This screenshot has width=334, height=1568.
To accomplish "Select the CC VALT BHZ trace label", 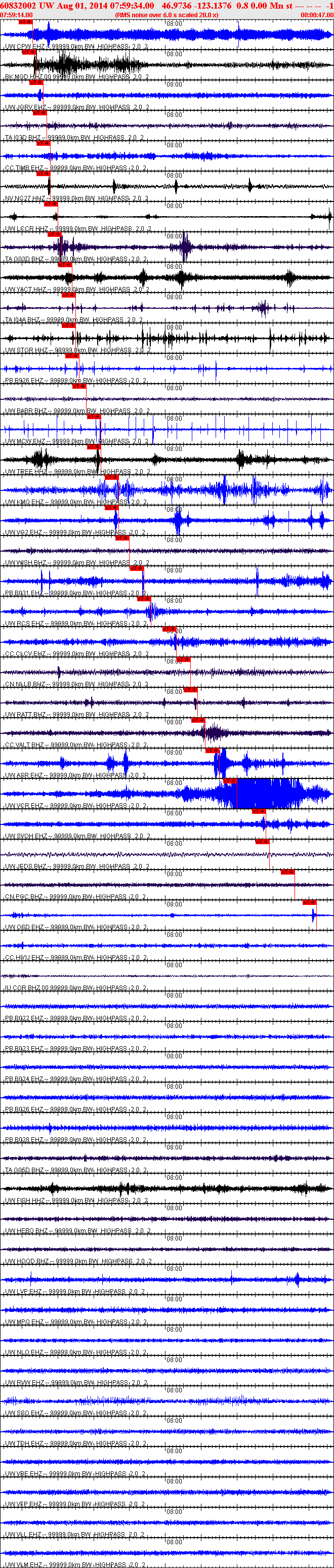I will tap(76, 746).
